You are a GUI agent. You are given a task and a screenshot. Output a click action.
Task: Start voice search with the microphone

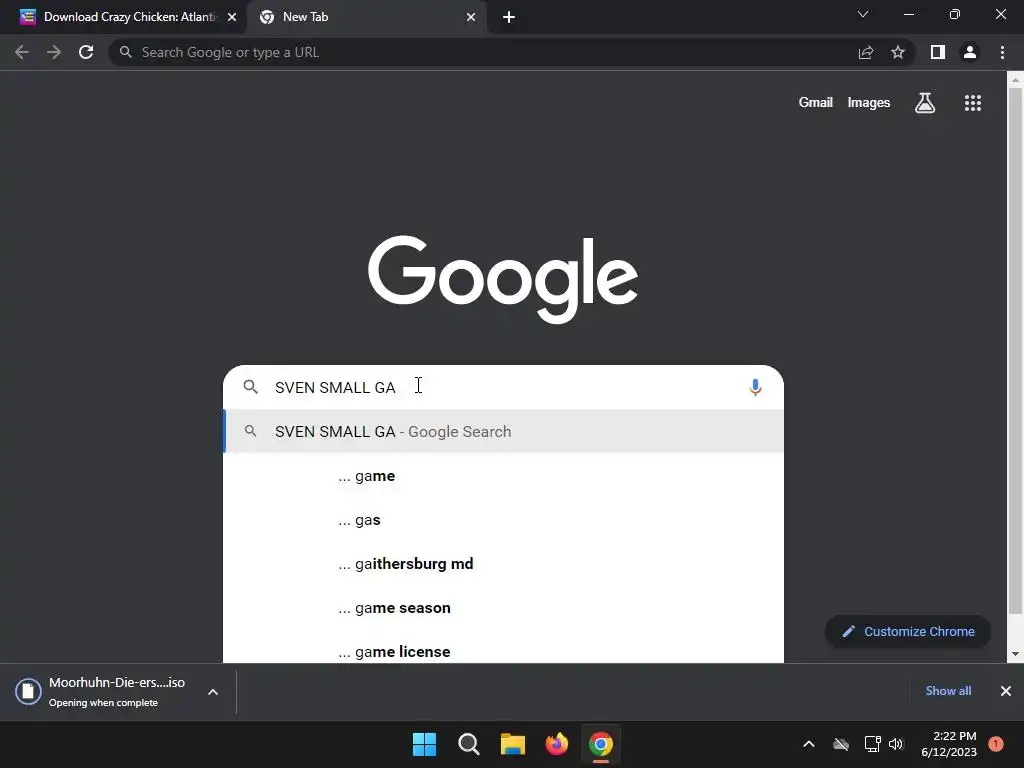(755, 387)
